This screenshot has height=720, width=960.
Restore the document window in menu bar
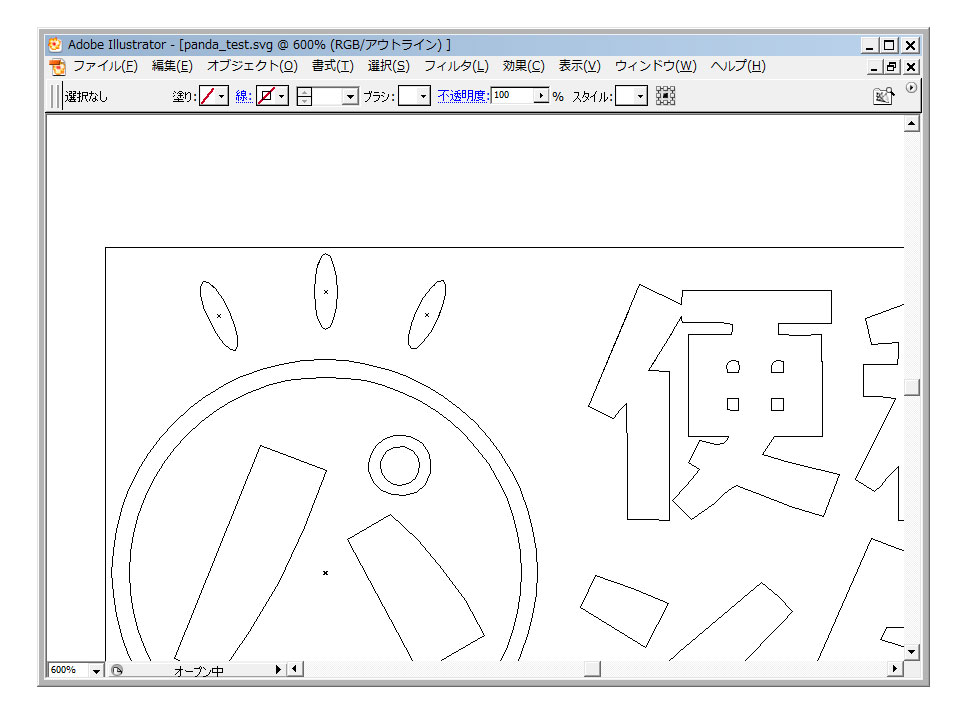tap(891, 67)
